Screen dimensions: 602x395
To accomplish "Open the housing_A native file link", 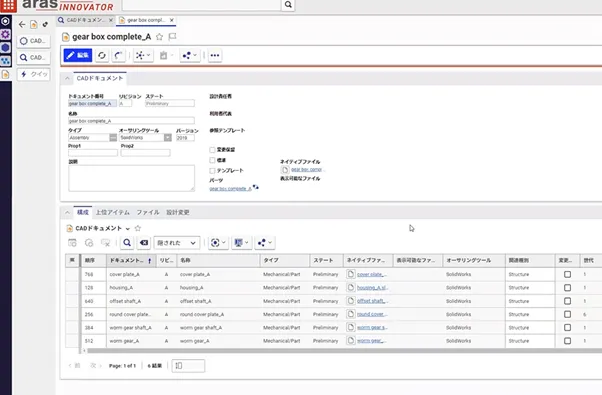I will click(x=371, y=288).
